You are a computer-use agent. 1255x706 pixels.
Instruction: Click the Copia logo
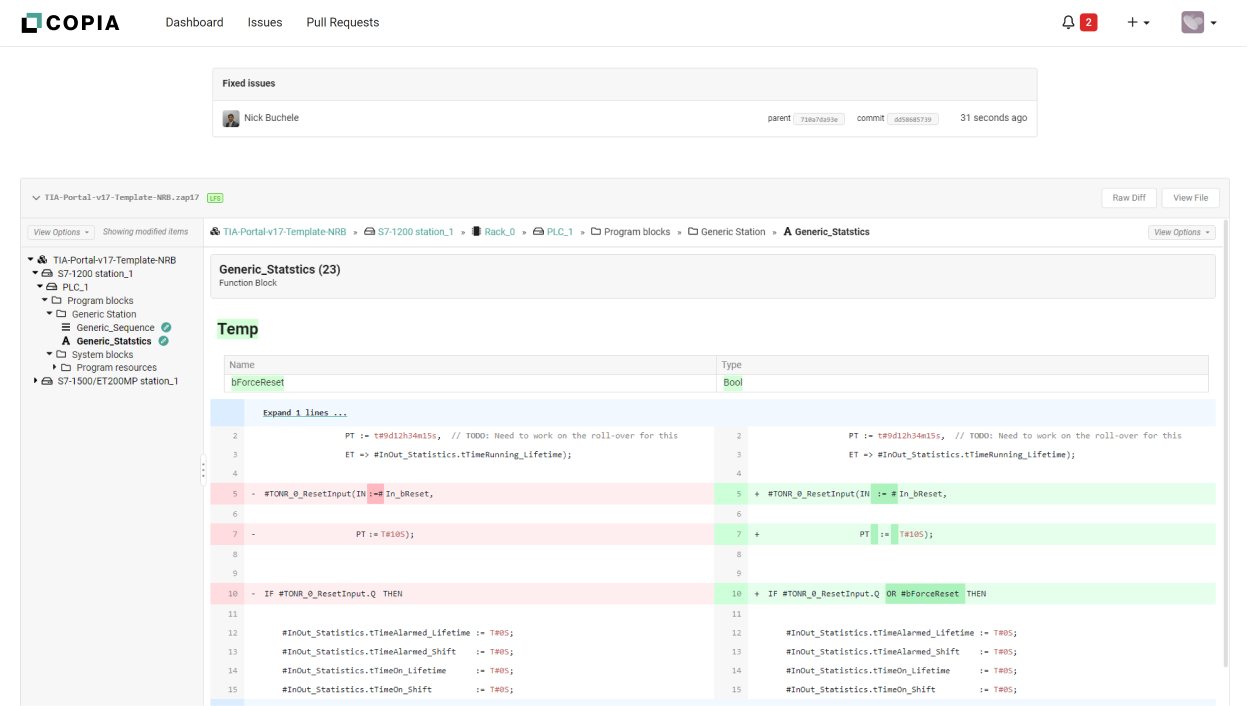coord(70,22)
